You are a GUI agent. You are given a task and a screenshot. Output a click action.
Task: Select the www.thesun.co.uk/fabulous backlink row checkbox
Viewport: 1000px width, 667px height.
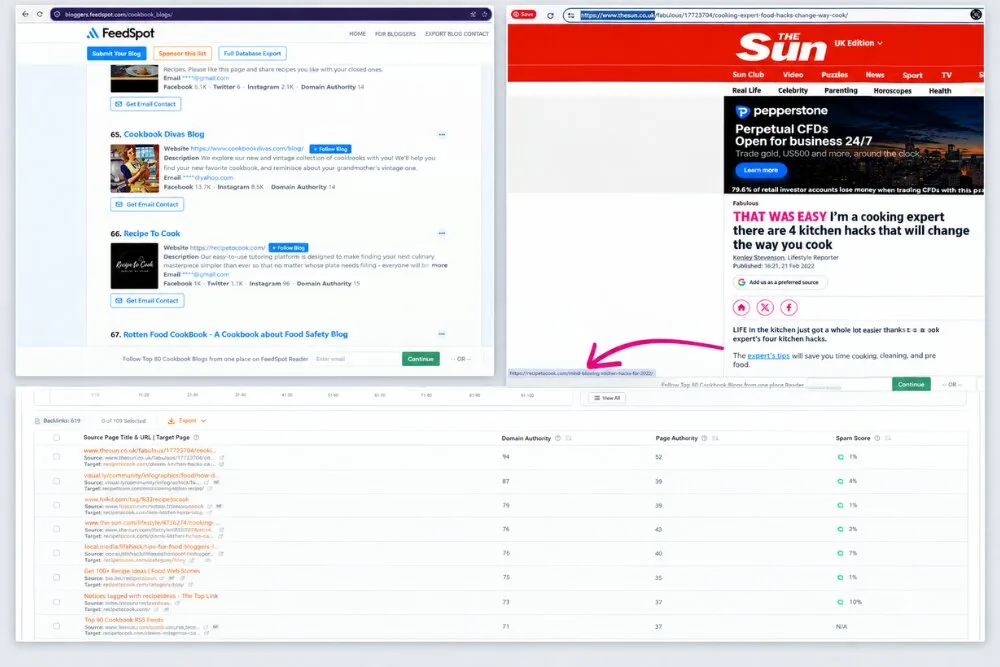(56, 457)
